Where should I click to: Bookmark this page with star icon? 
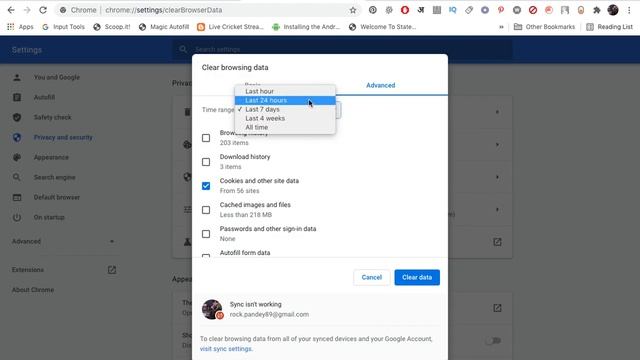[353, 10]
